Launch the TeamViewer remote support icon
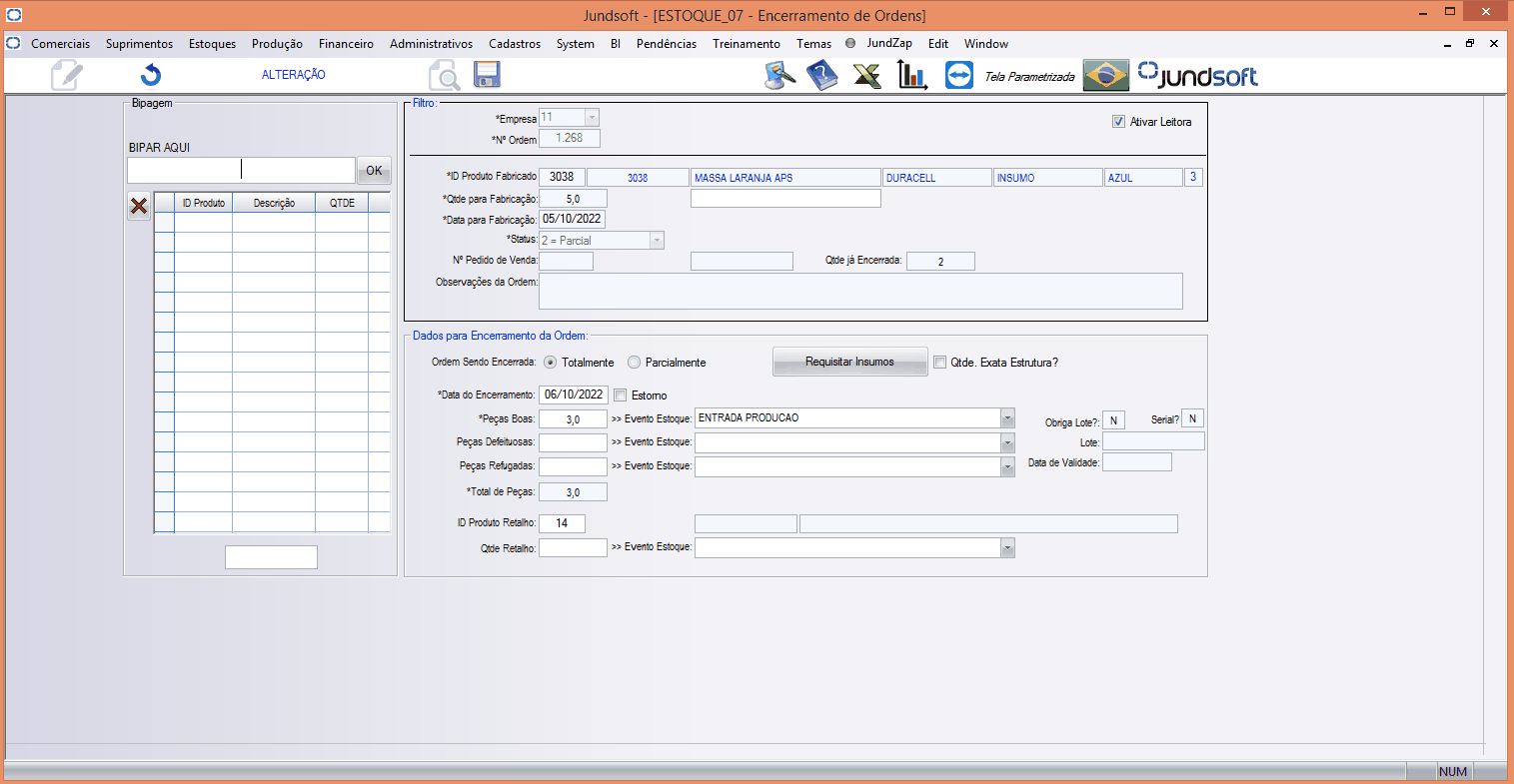Viewport: 1514px width, 784px height. click(959, 76)
